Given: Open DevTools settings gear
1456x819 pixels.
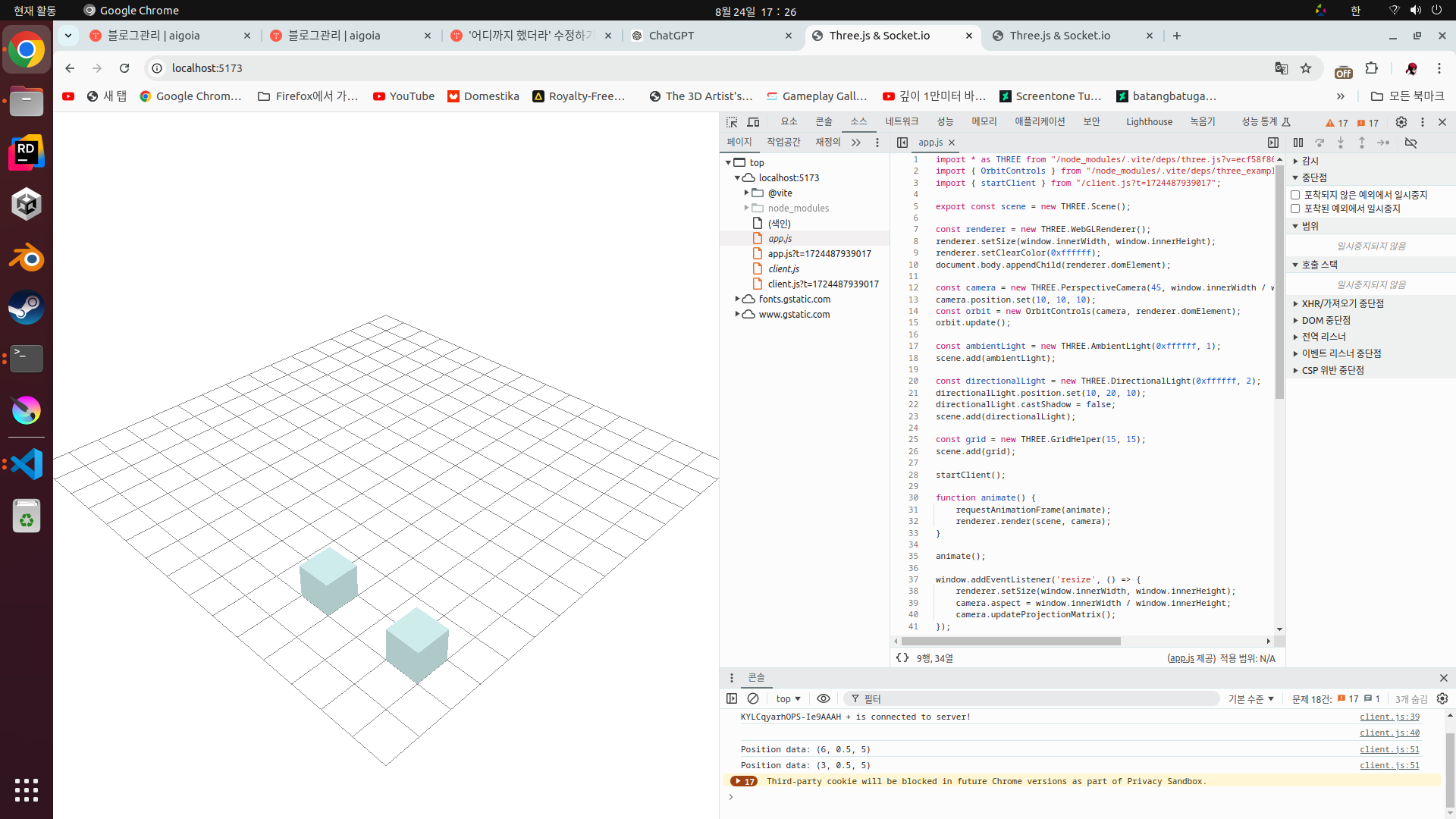Looking at the screenshot, I should (x=1401, y=122).
